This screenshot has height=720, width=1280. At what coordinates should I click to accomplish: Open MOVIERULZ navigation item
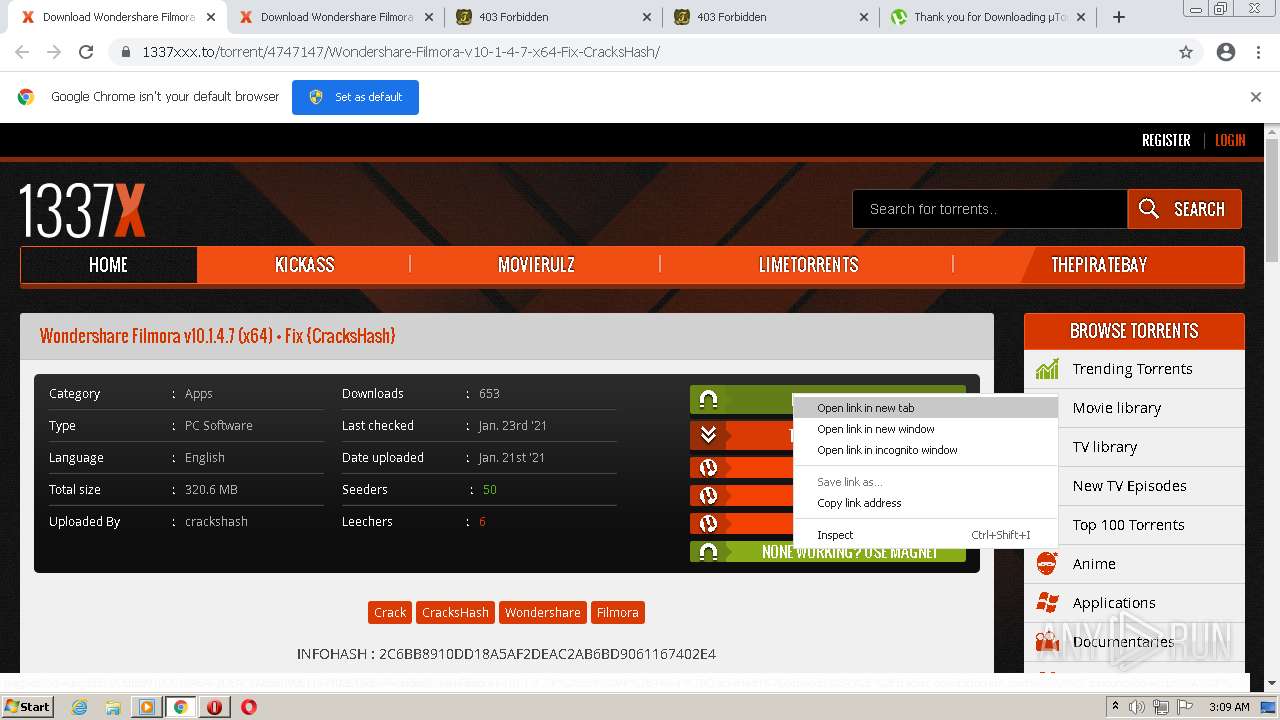click(536, 265)
